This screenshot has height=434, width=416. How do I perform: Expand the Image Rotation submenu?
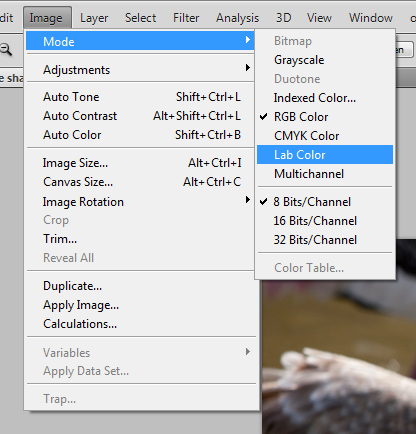pos(140,201)
